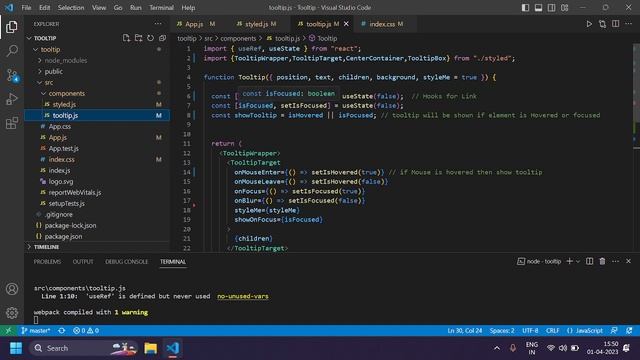Open the Manage settings gear
Image resolution: width=640 pixels, height=360 pixels.
pyautogui.click(x=12, y=313)
